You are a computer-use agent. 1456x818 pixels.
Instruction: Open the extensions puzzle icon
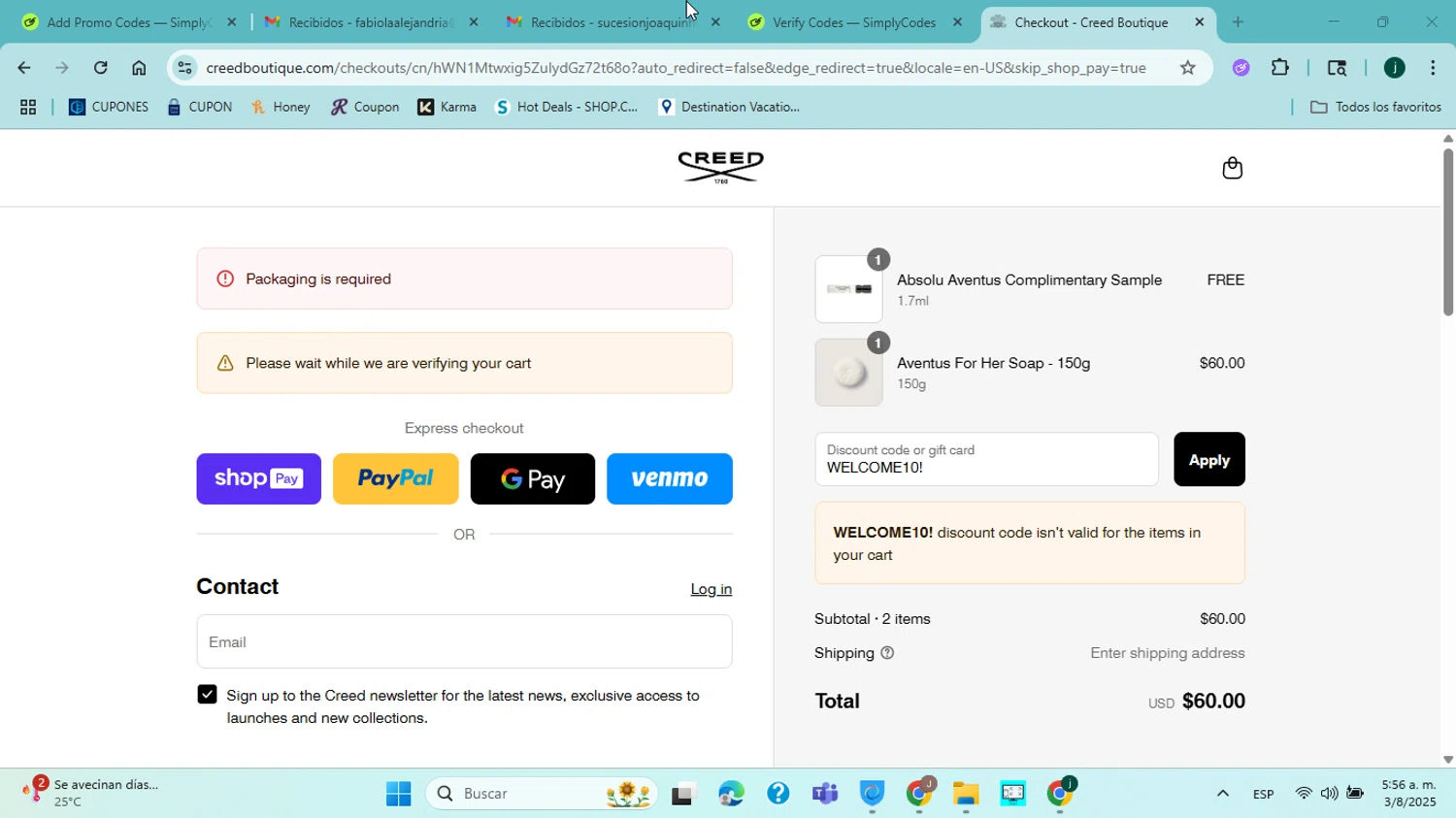pyautogui.click(x=1280, y=68)
